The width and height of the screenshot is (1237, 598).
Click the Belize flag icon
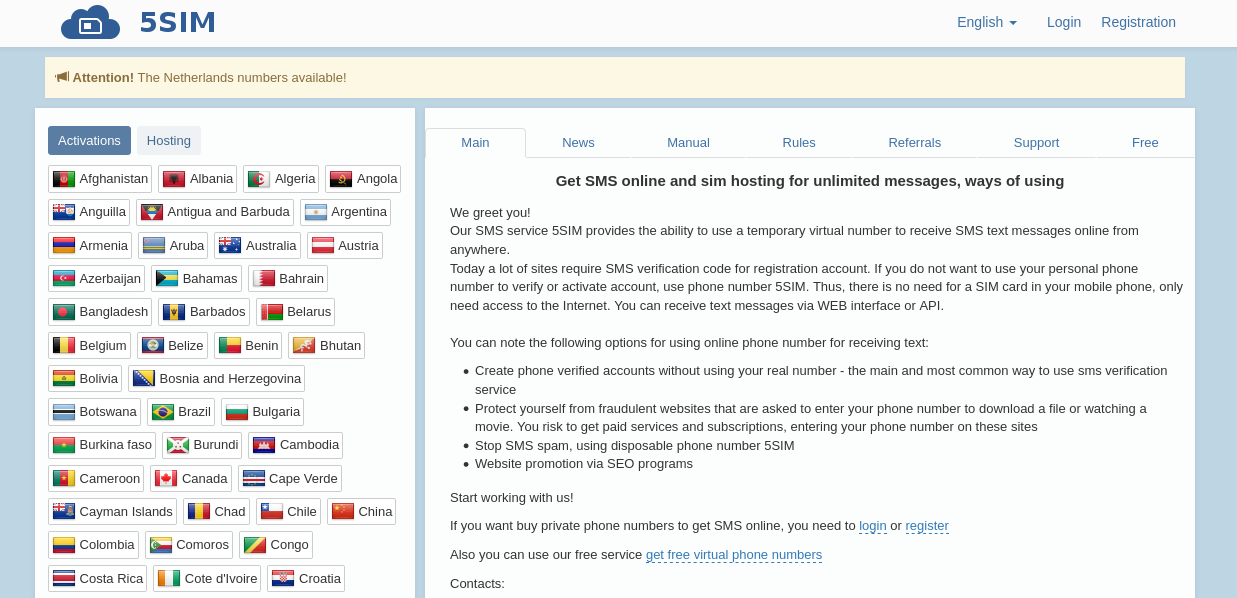153,345
